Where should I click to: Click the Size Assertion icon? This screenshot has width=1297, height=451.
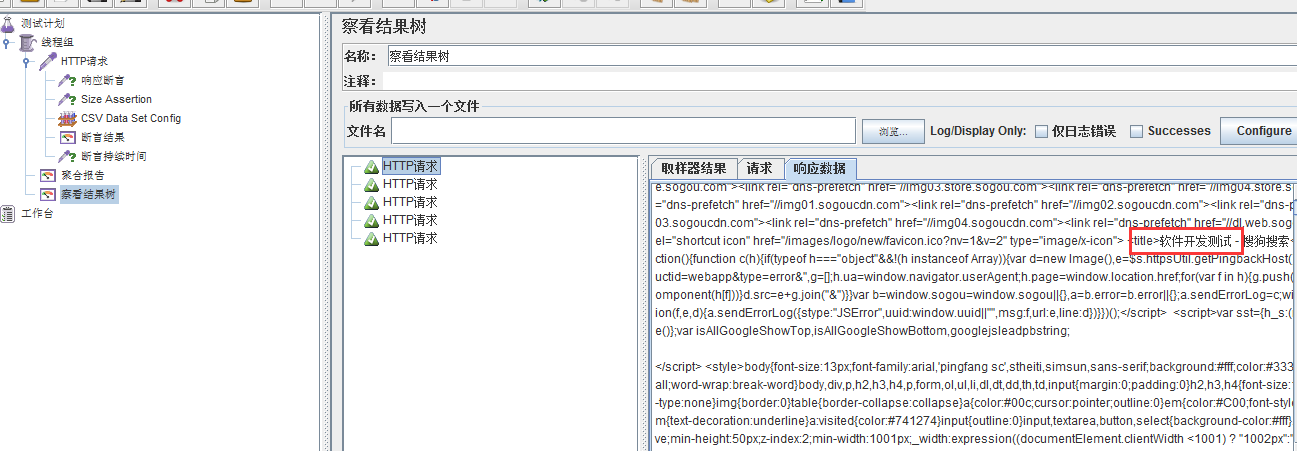pyautogui.click(x=67, y=99)
